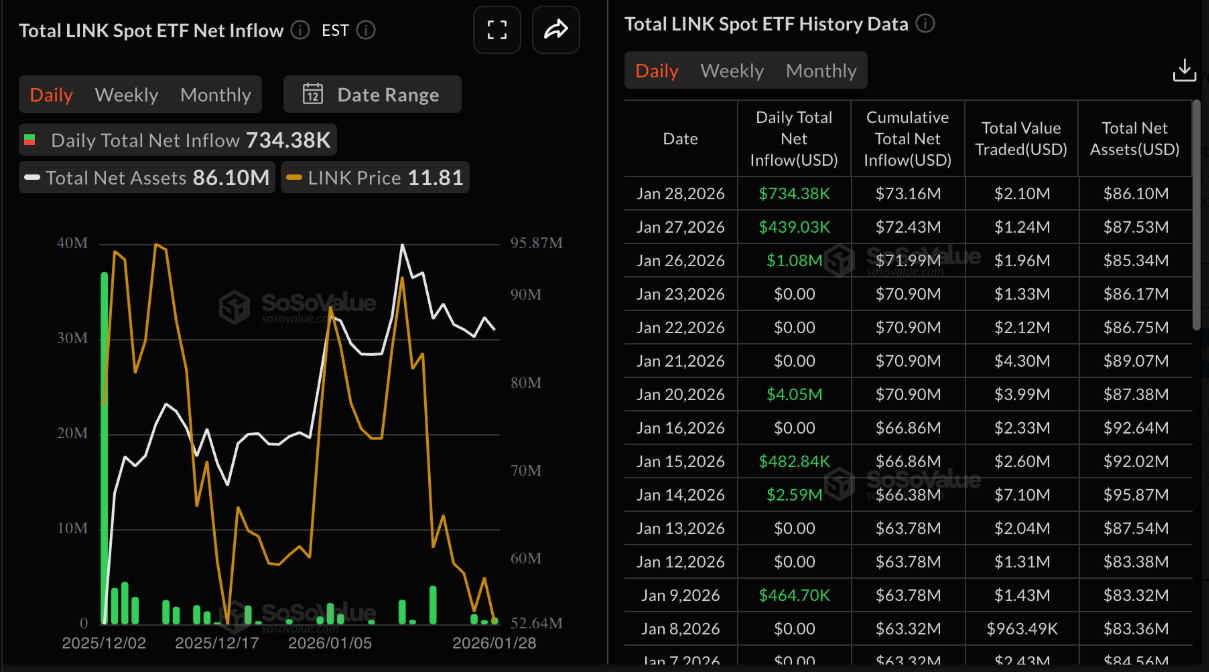Click the calendar icon in Date Range
1209x672 pixels.
click(313, 95)
